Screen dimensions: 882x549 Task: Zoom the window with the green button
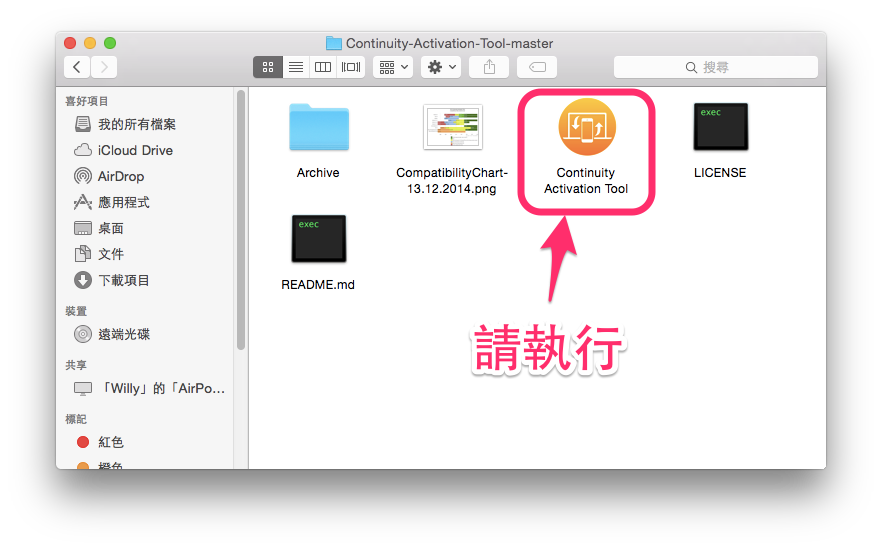tap(110, 43)
